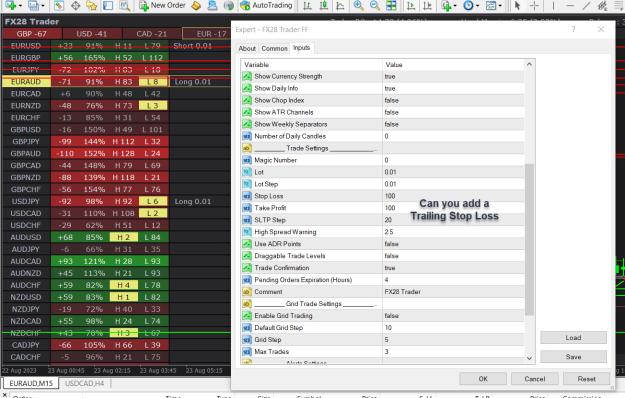
Task: Toggle chart auto scroll icon
Action: coord(411,5)
